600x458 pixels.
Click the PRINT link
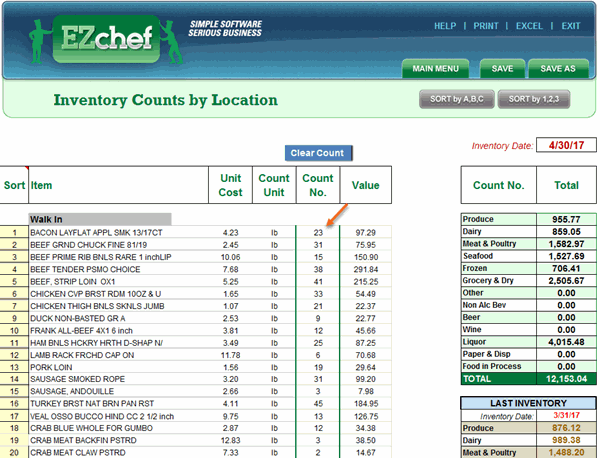[x=486, y=26]
